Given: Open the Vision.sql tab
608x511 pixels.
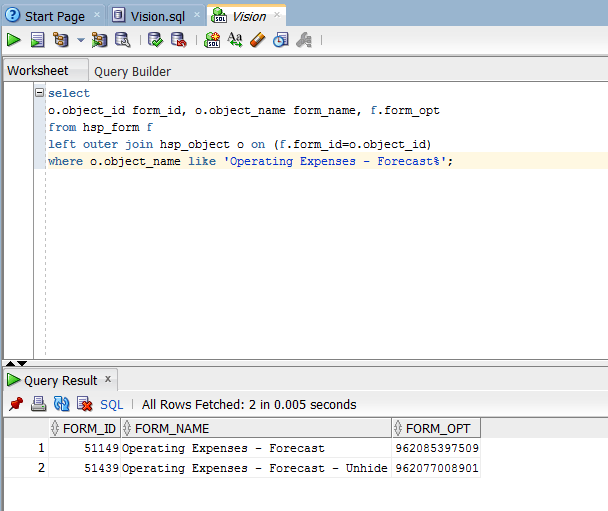Looking at the screenshot, I should [x=157, y=17].
